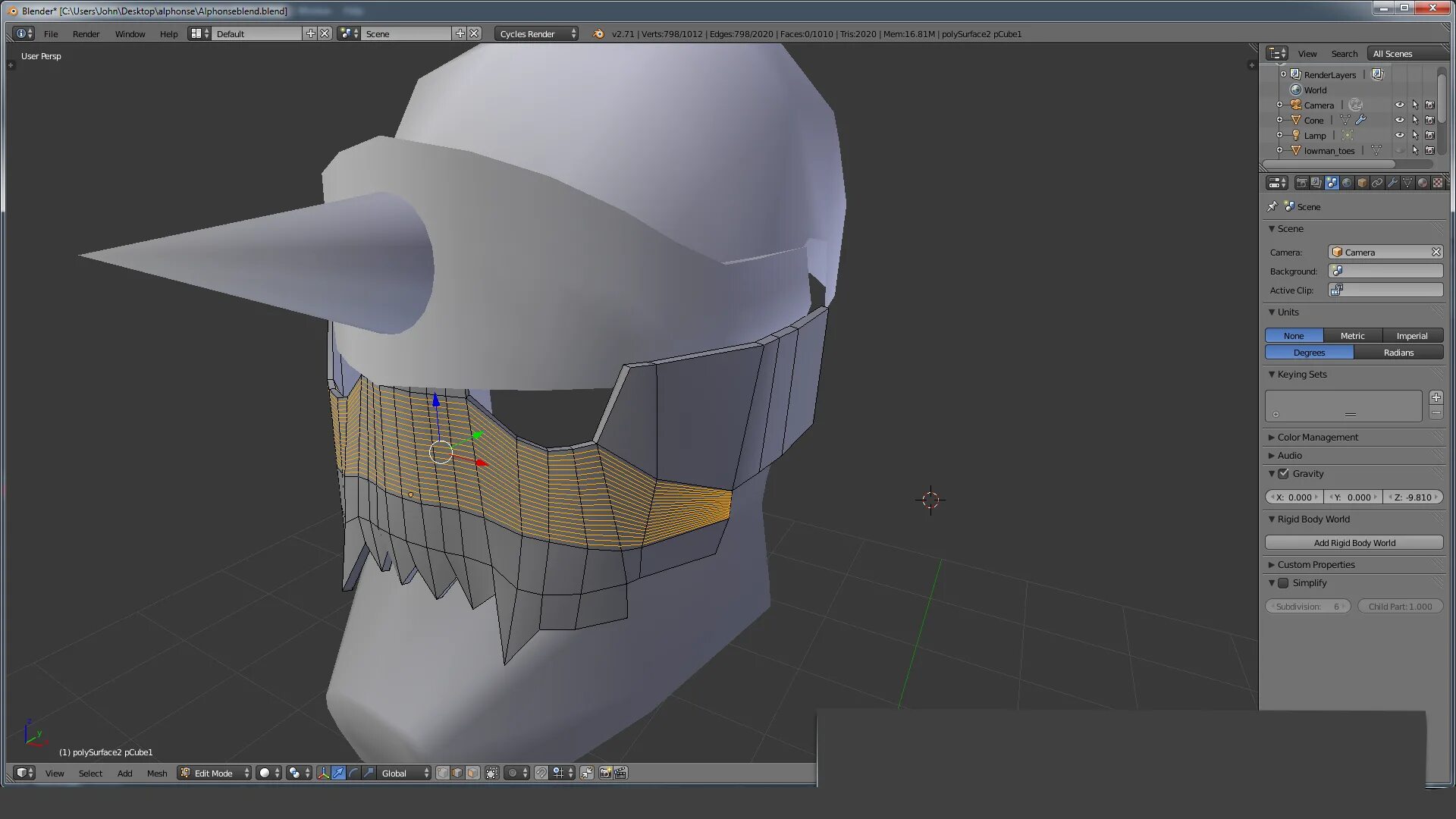Click Add Rigid Body World button
The image size is (1456, 819).
[x=1354, y=543]
